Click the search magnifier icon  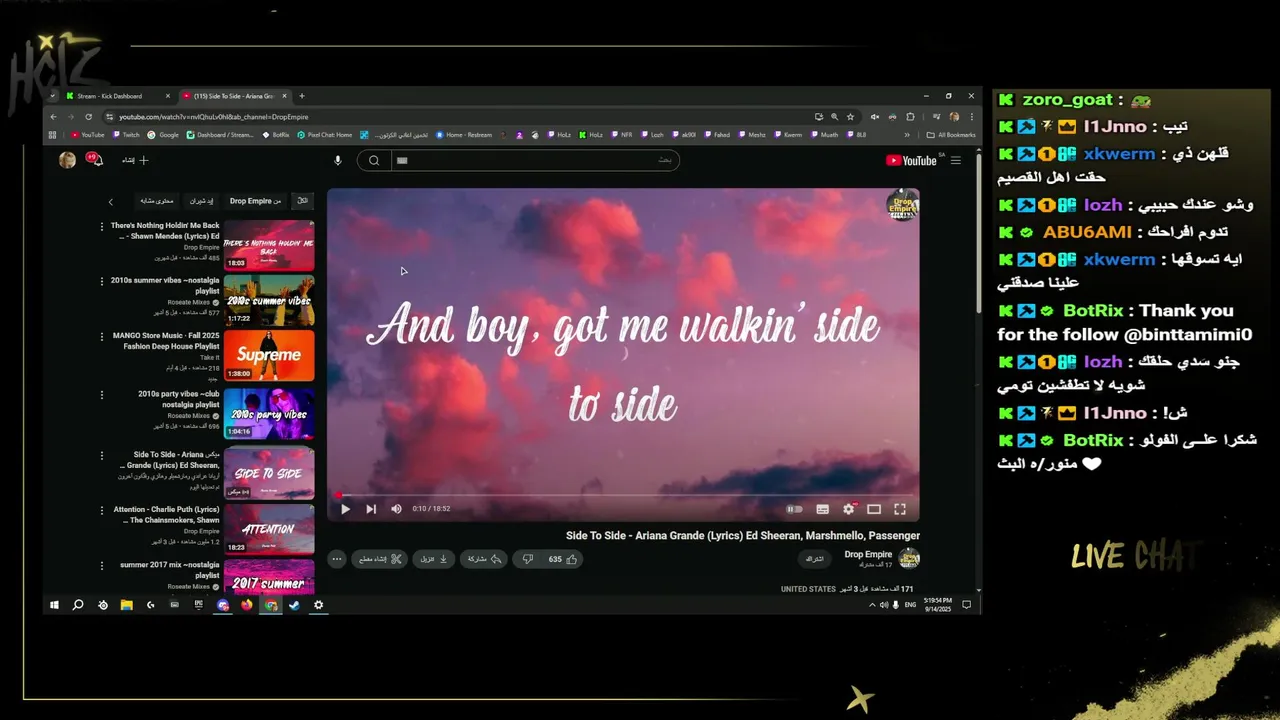373,160
